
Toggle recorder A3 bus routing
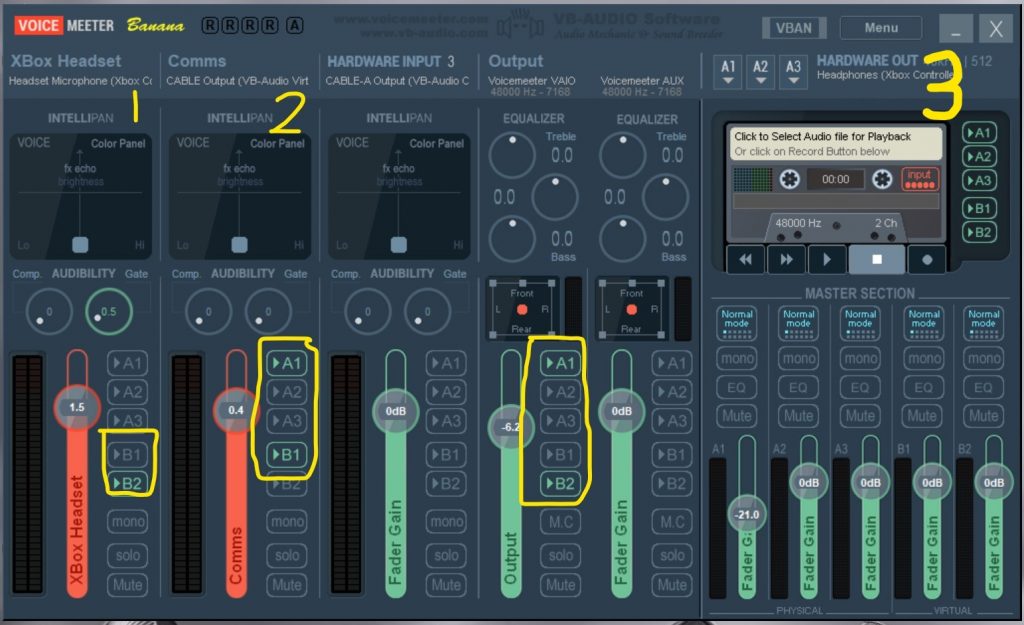[979, 180]
